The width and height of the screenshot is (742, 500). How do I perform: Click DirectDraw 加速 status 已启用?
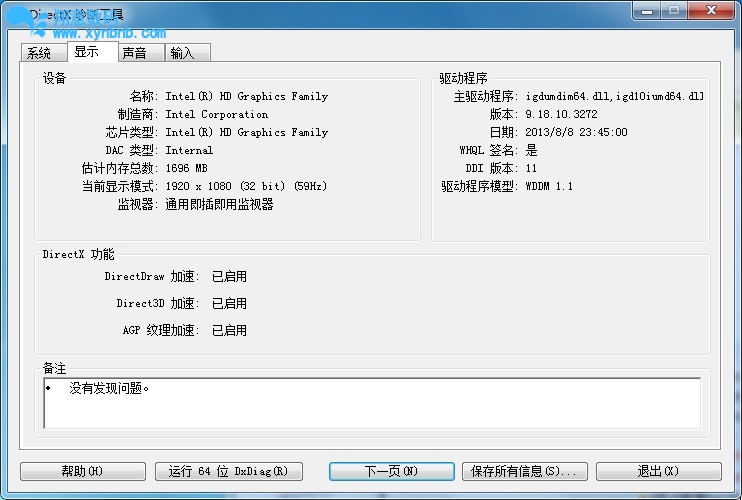[229, 276]
